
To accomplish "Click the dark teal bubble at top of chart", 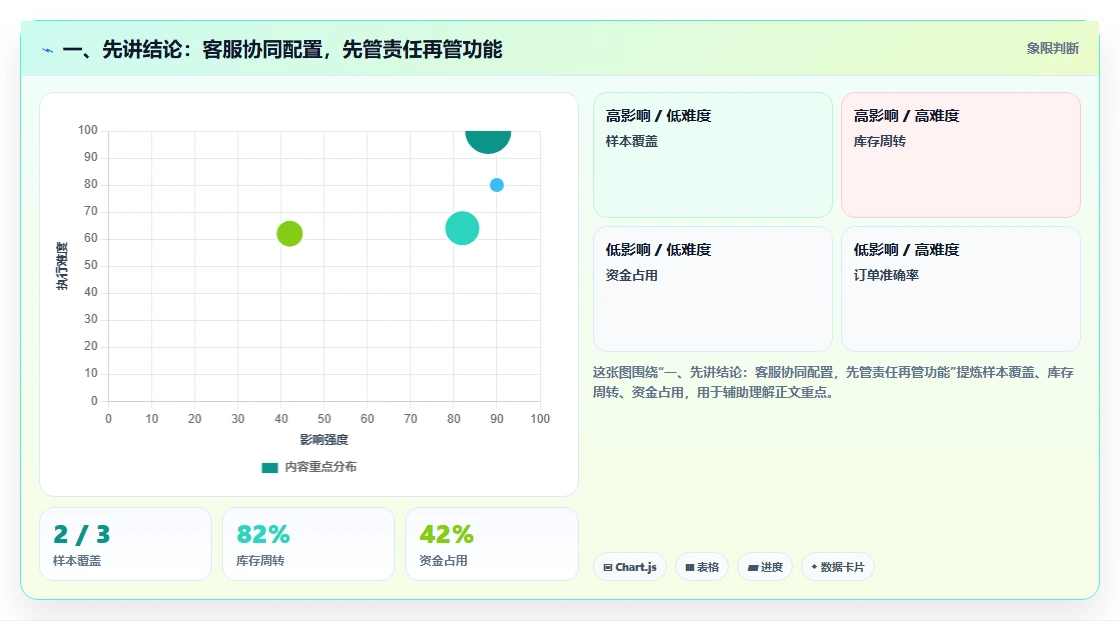I will click(x=488, y=141).
